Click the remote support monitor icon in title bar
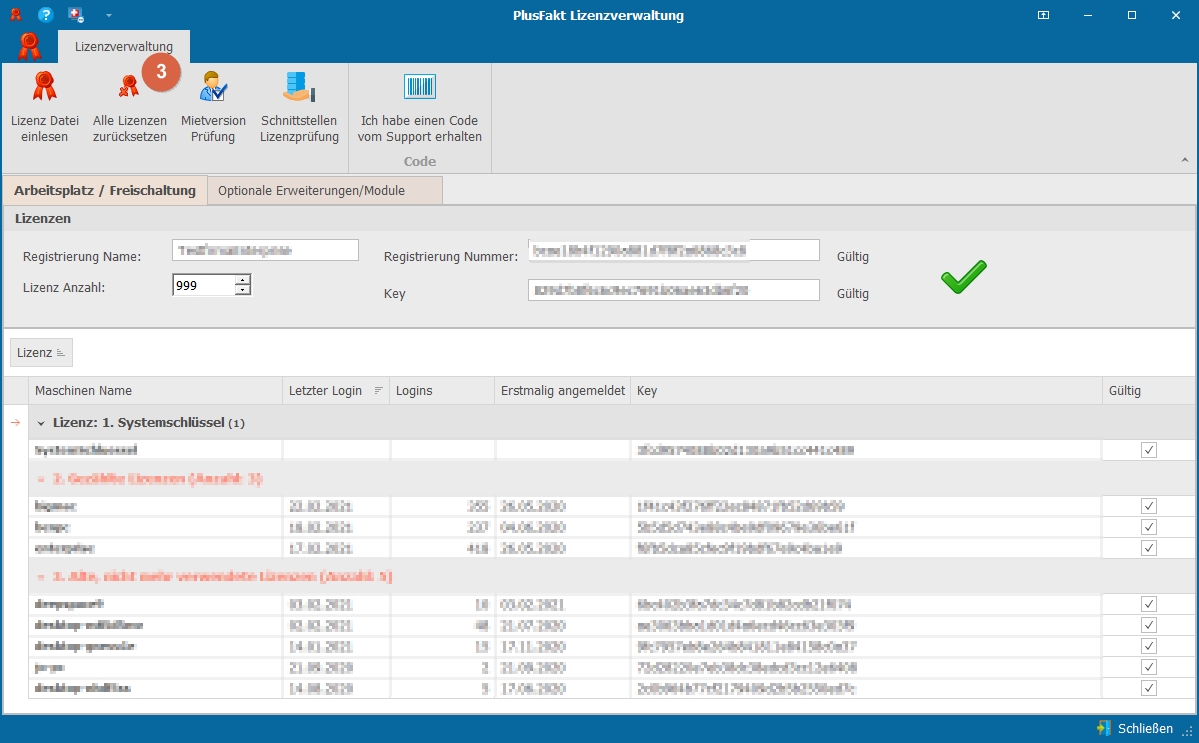The image size is (1199, 743). [75, 15]
